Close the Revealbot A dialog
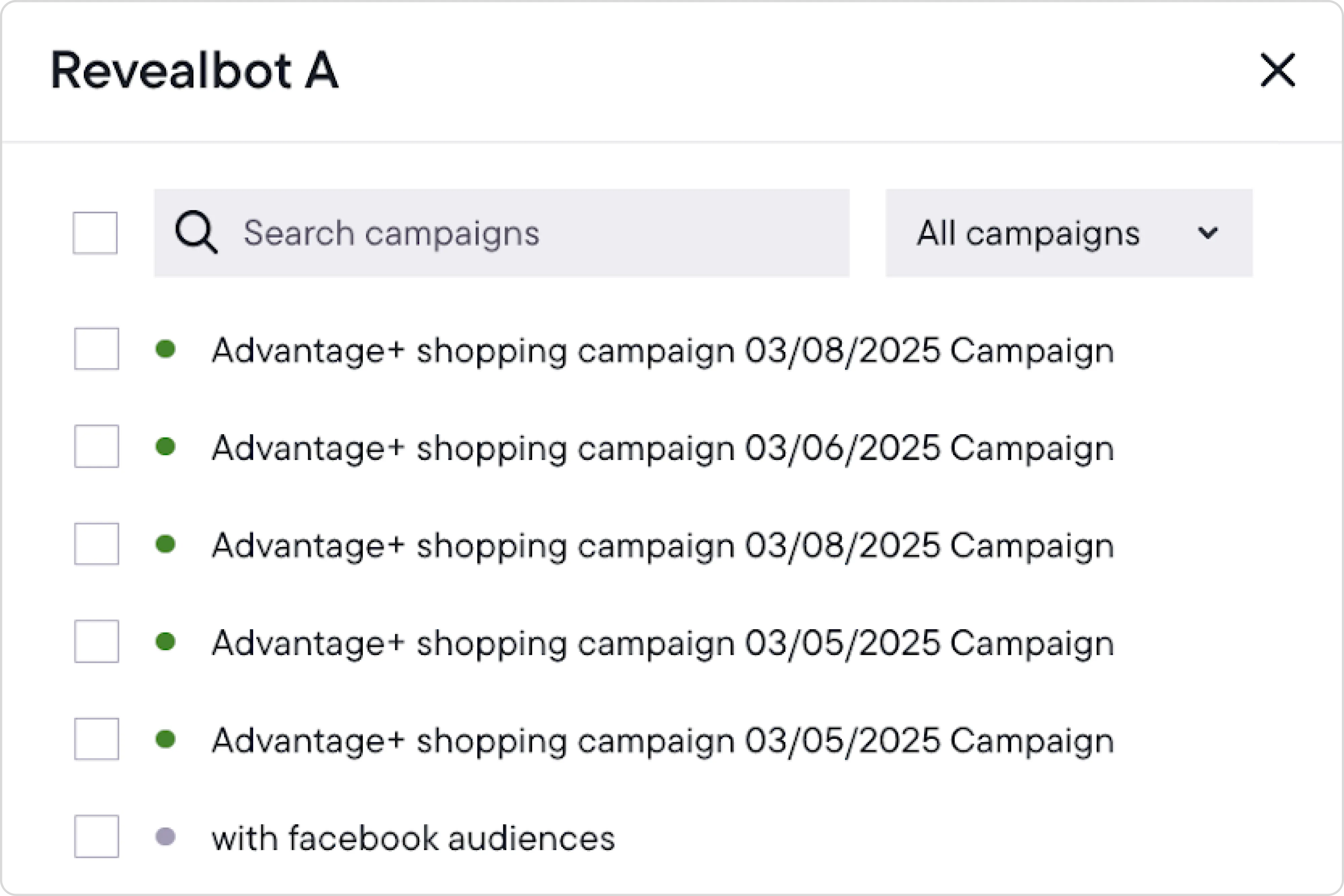 1277,71
